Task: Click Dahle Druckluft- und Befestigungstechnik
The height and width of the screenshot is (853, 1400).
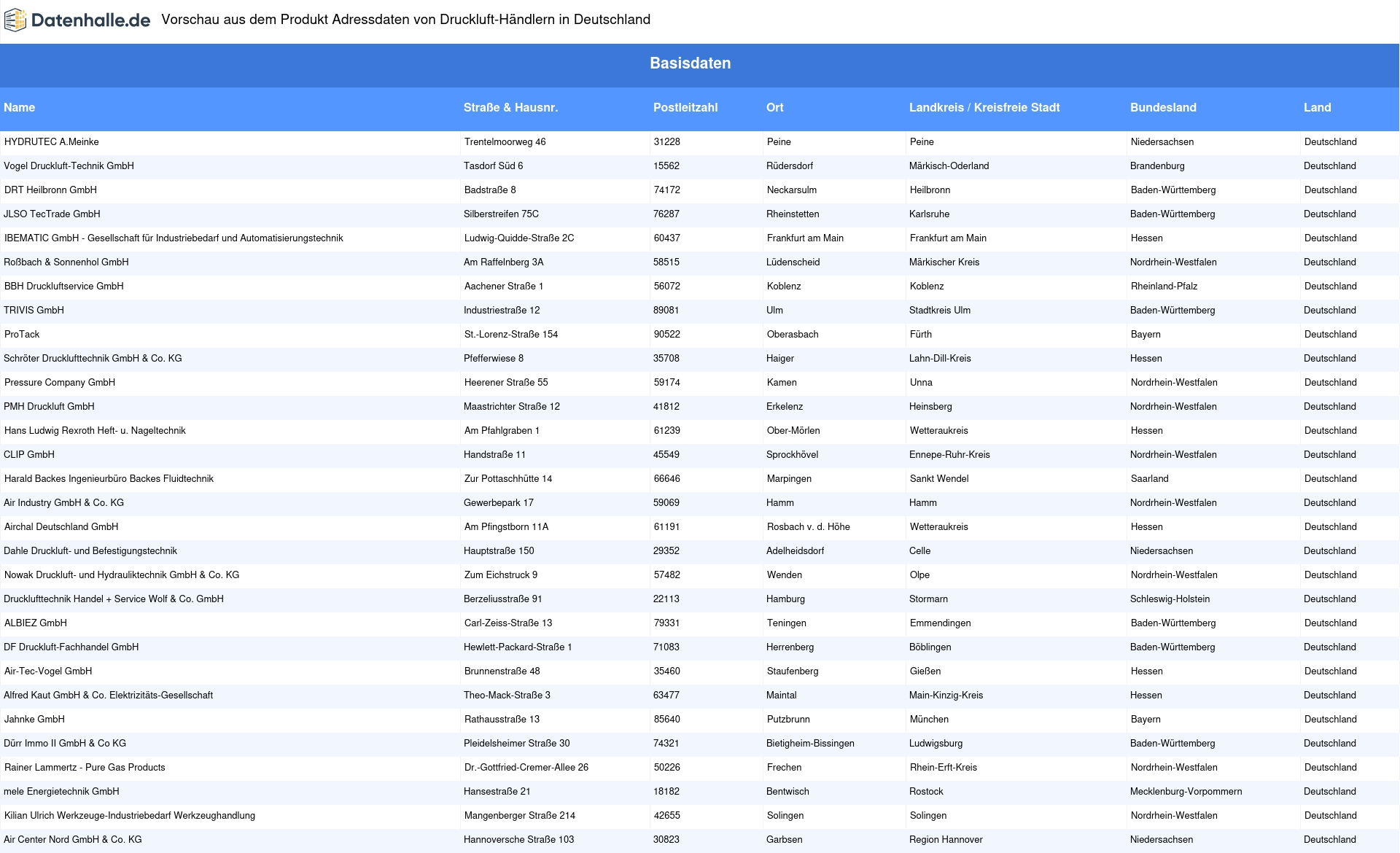Action: (90, 551)
